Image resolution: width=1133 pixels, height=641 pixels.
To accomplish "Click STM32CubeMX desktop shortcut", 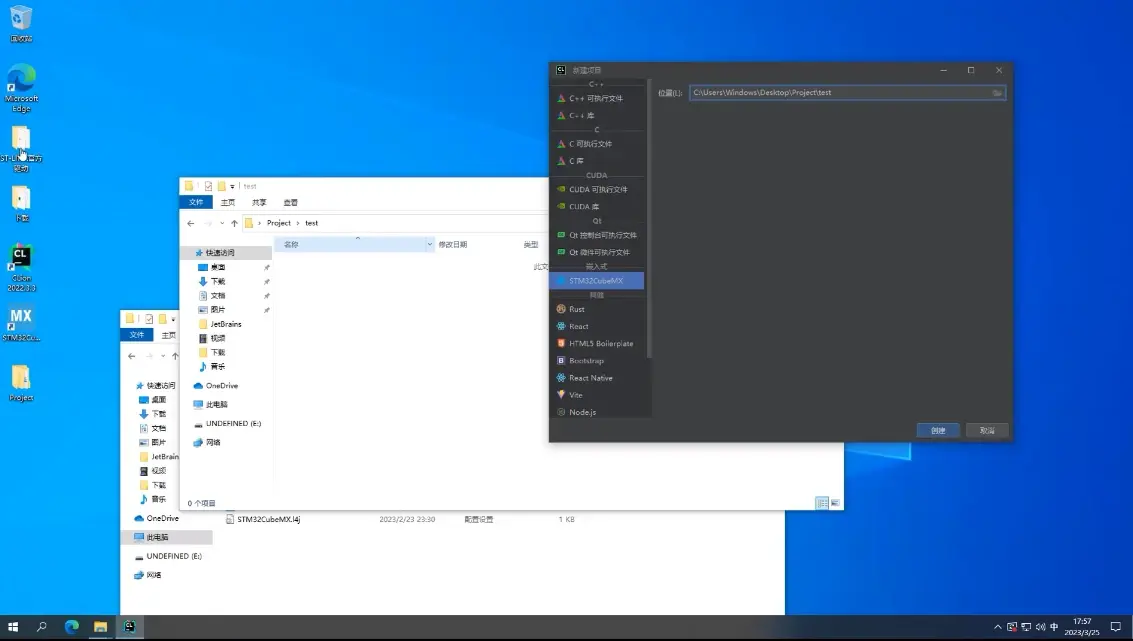I will point(21,324).
